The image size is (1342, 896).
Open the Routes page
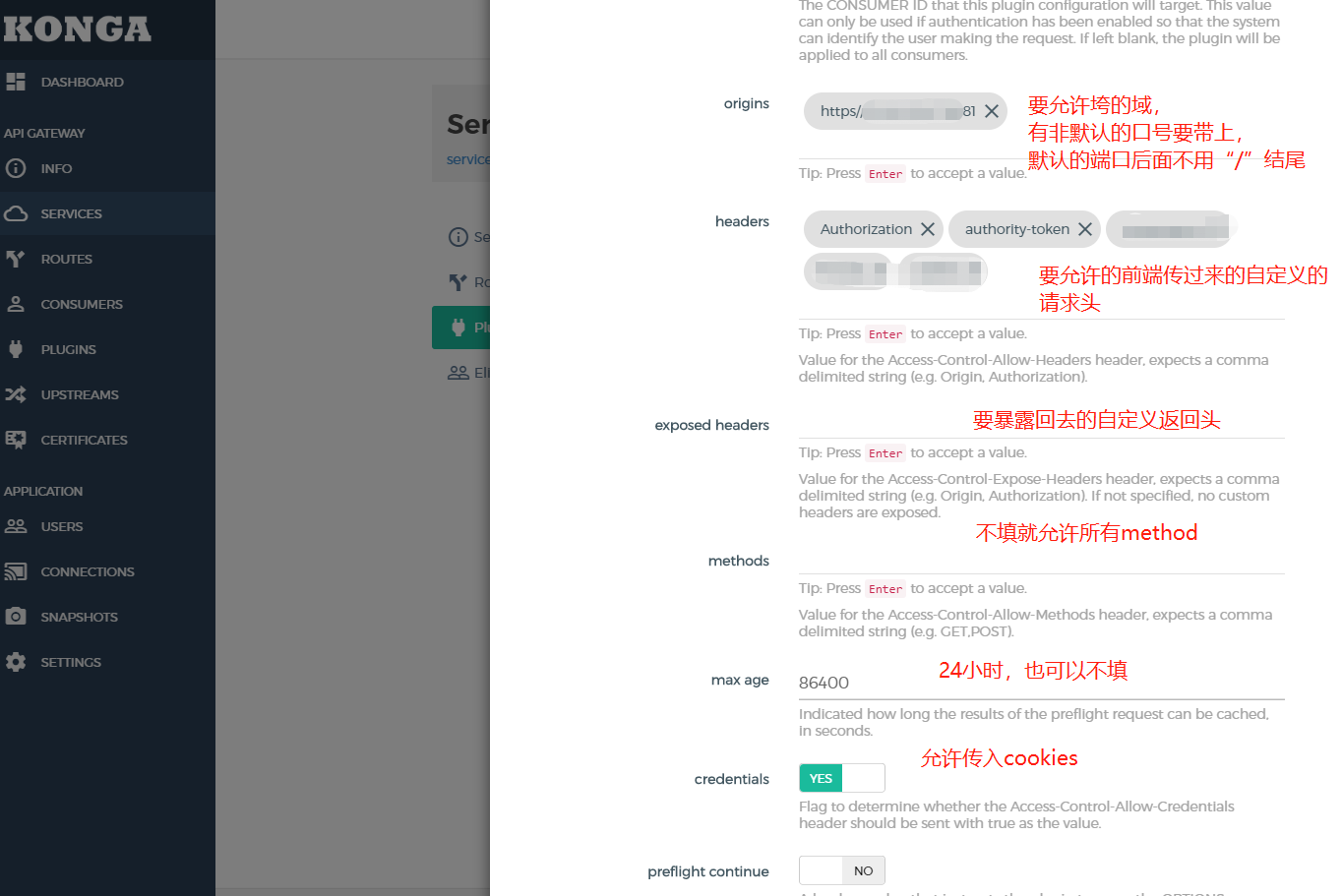(66, 259)
